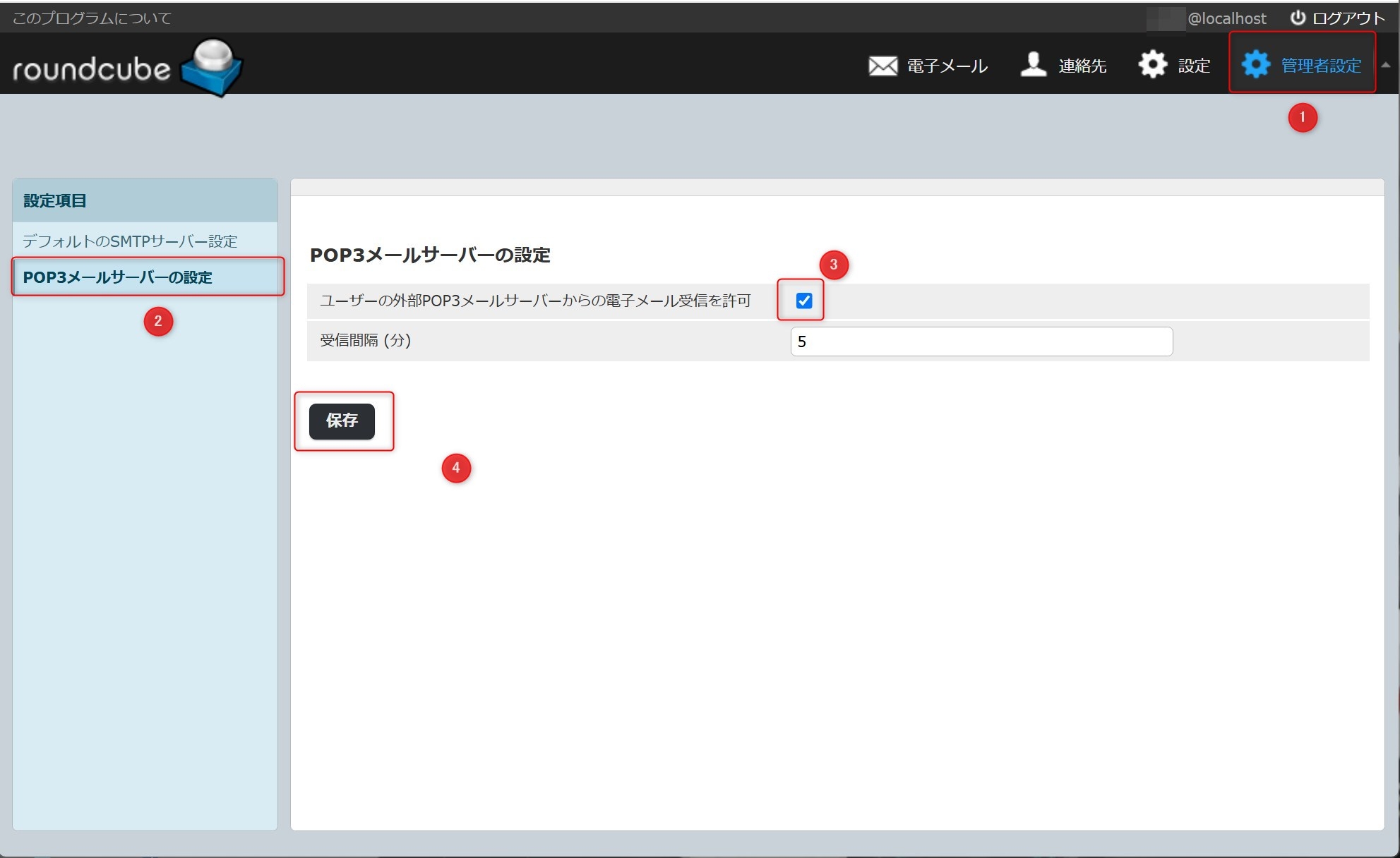Open the 電子メール text label
Image resolution: width=1400 pixels, height=858 pixels.
coord(947,66)
